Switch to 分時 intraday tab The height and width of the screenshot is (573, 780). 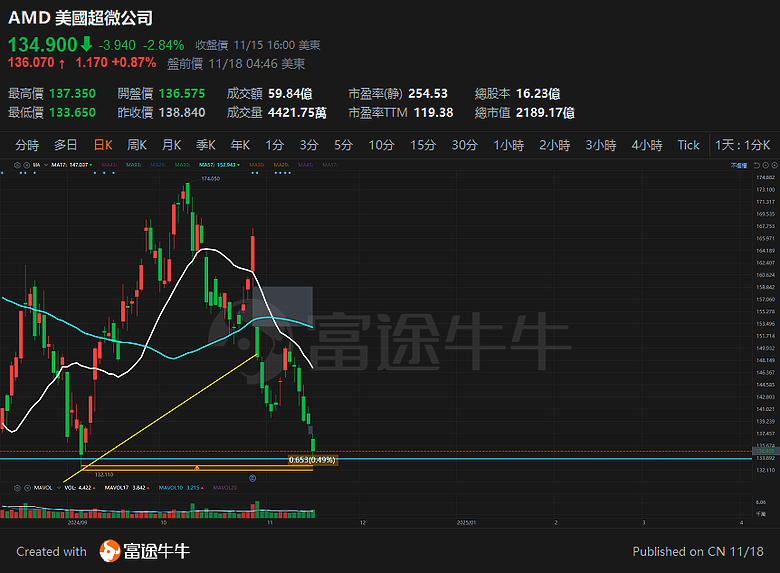pos(27,145)
